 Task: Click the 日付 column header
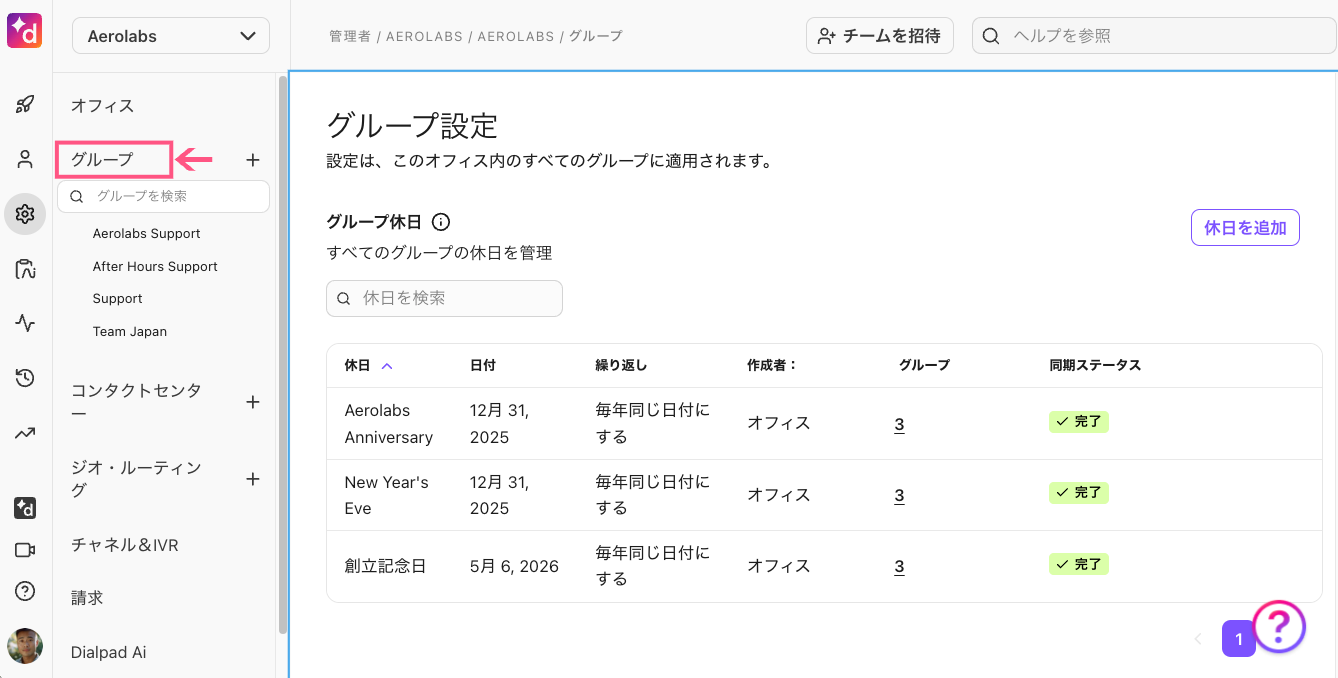click(483, 365)
